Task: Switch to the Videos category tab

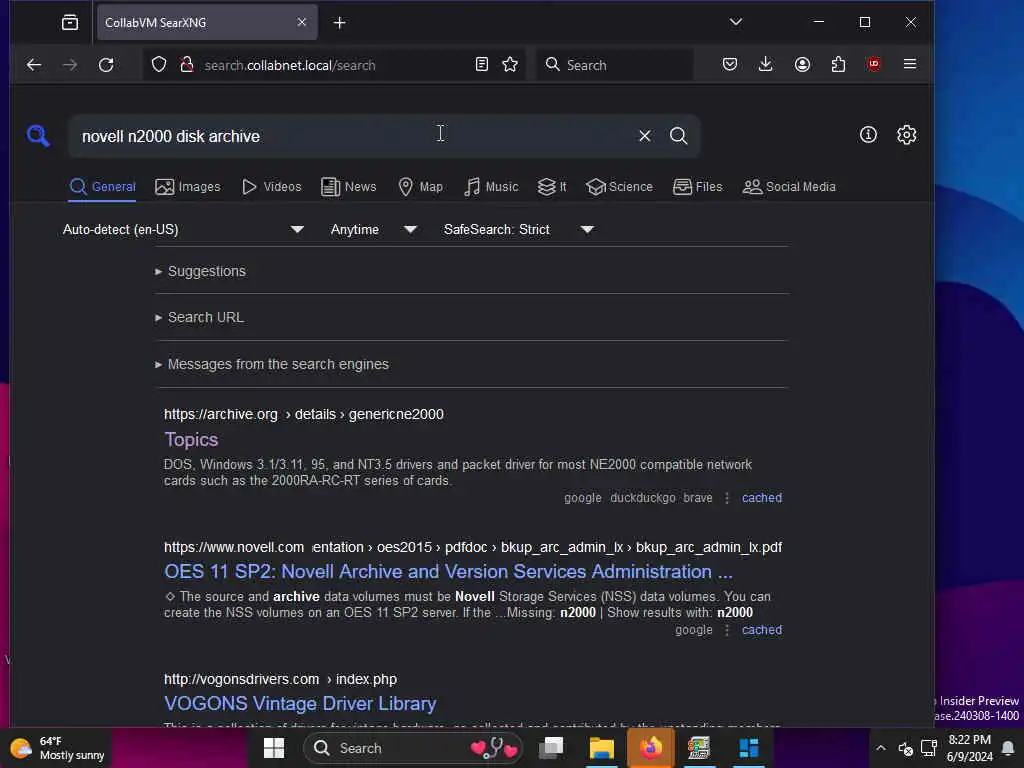Action: (272, 187)
